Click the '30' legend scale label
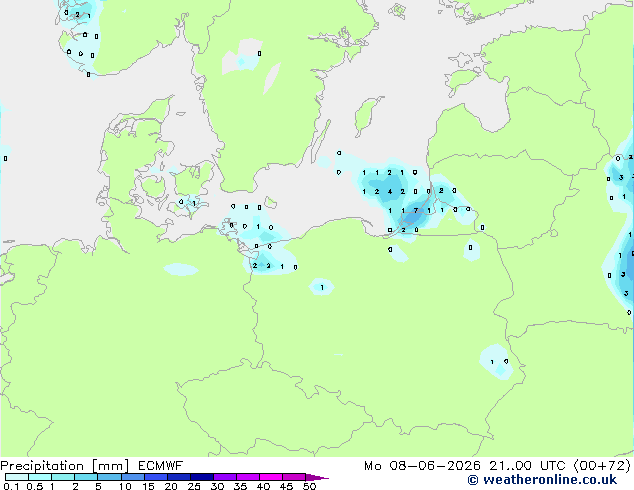Image resolution: width=634 pixels, height=490 pixels. point(218,486)
